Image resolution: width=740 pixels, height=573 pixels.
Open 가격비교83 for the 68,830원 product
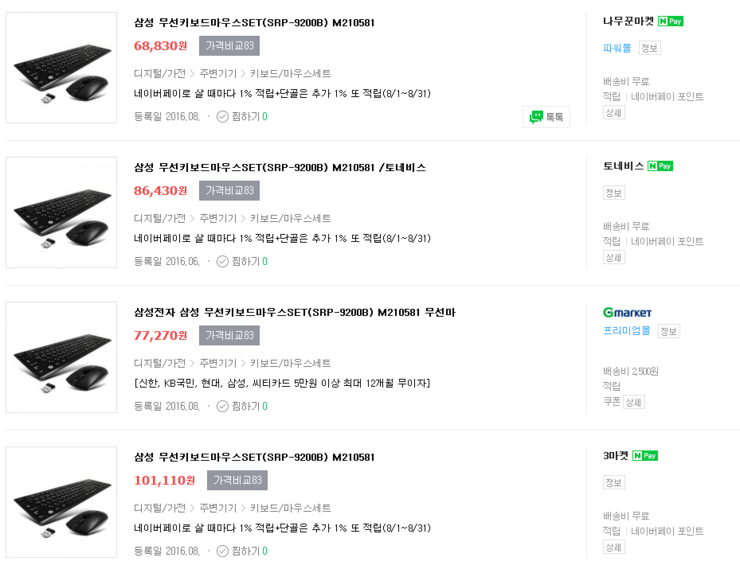[x=229, y=46]
